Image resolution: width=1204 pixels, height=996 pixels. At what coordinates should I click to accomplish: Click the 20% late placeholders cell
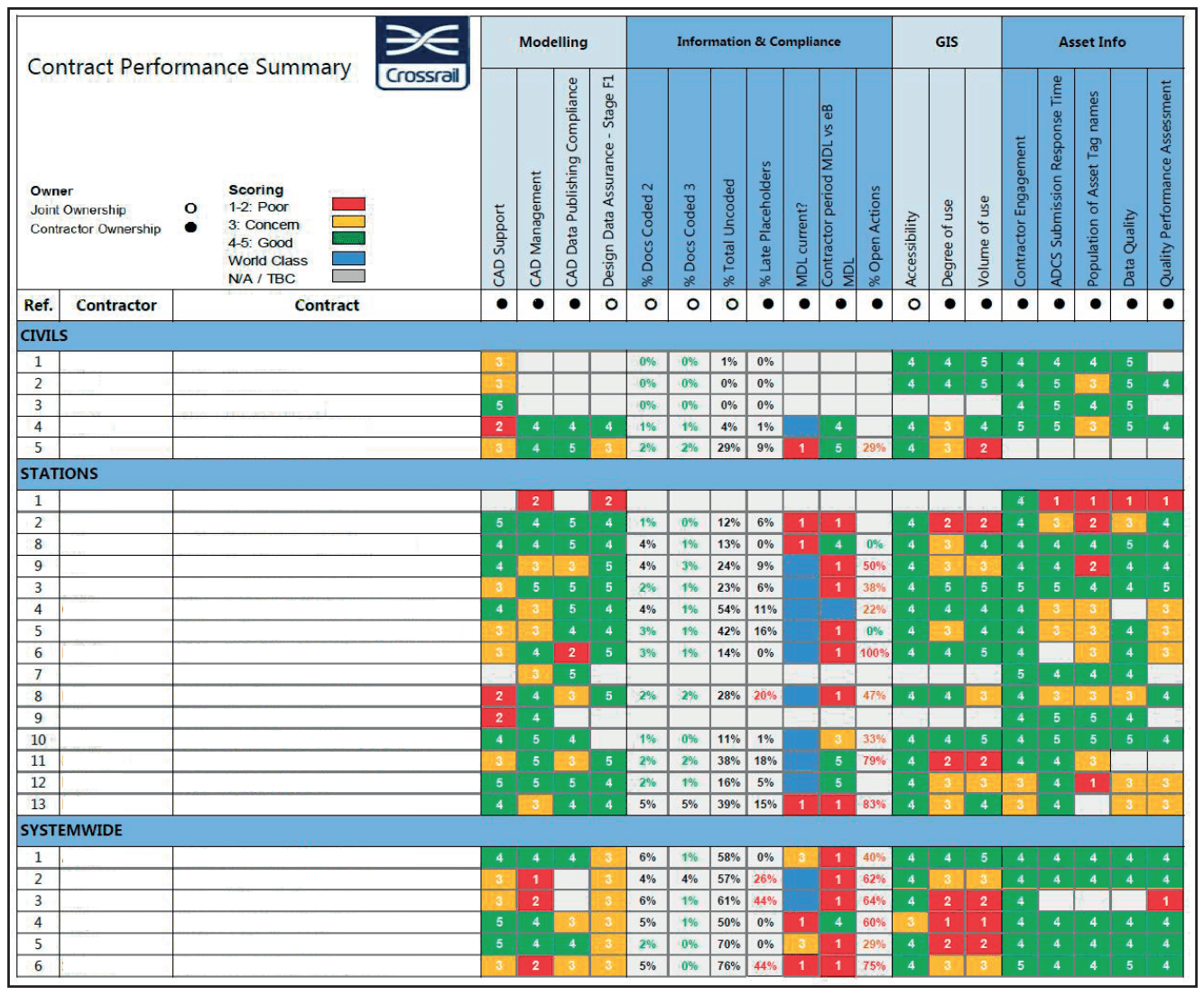[765, 696]
